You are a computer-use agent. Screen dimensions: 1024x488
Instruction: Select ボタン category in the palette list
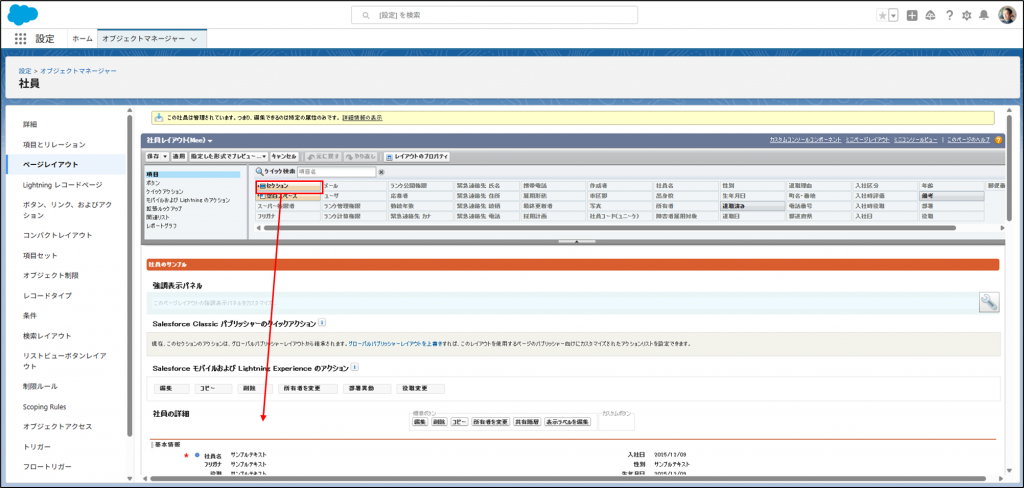pos(153,184)
